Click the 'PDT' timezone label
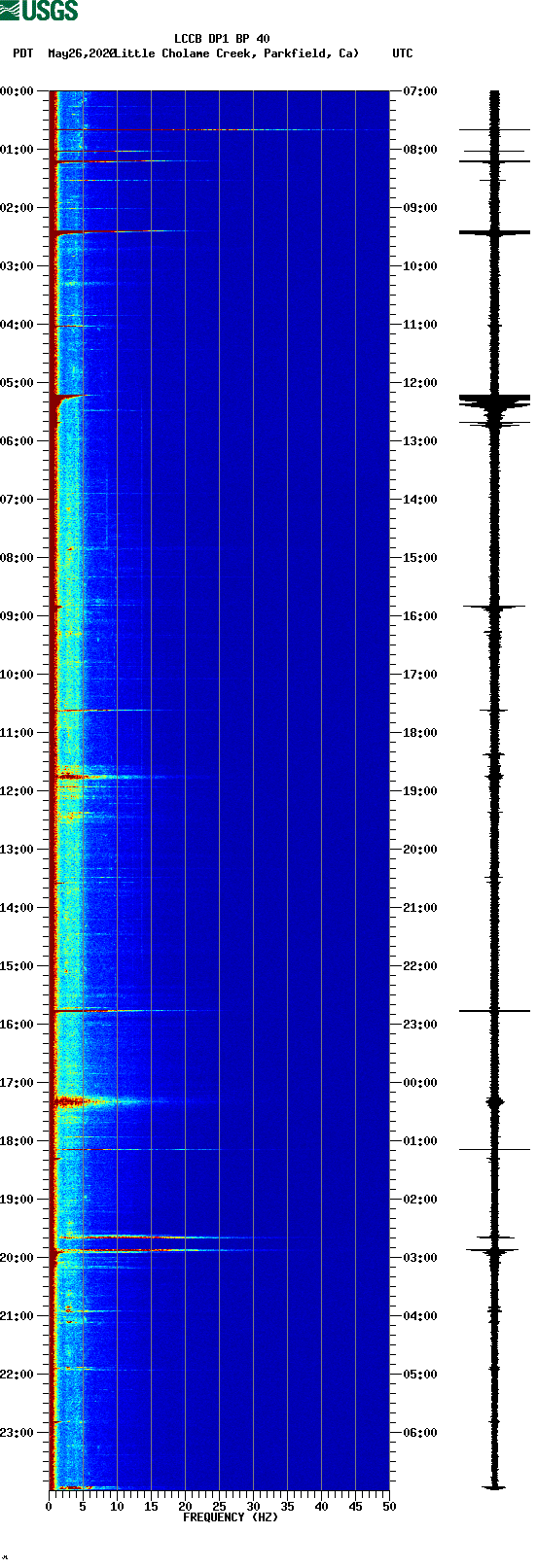The image size is (537, 1568). pyautogui.click(x=22, y=53)
